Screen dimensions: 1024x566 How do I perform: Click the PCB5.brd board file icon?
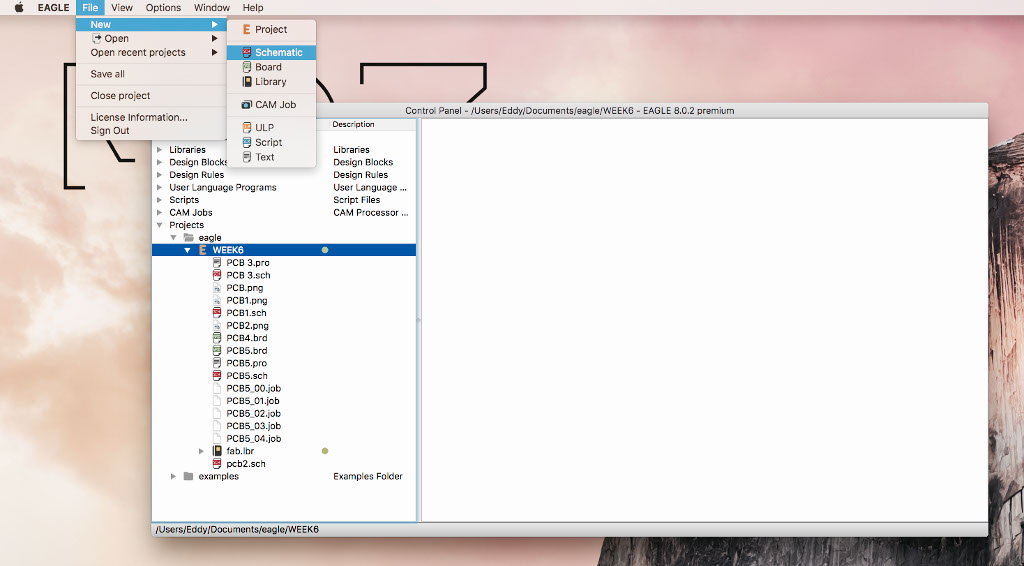pyautogui.click(x=217, y=351)
